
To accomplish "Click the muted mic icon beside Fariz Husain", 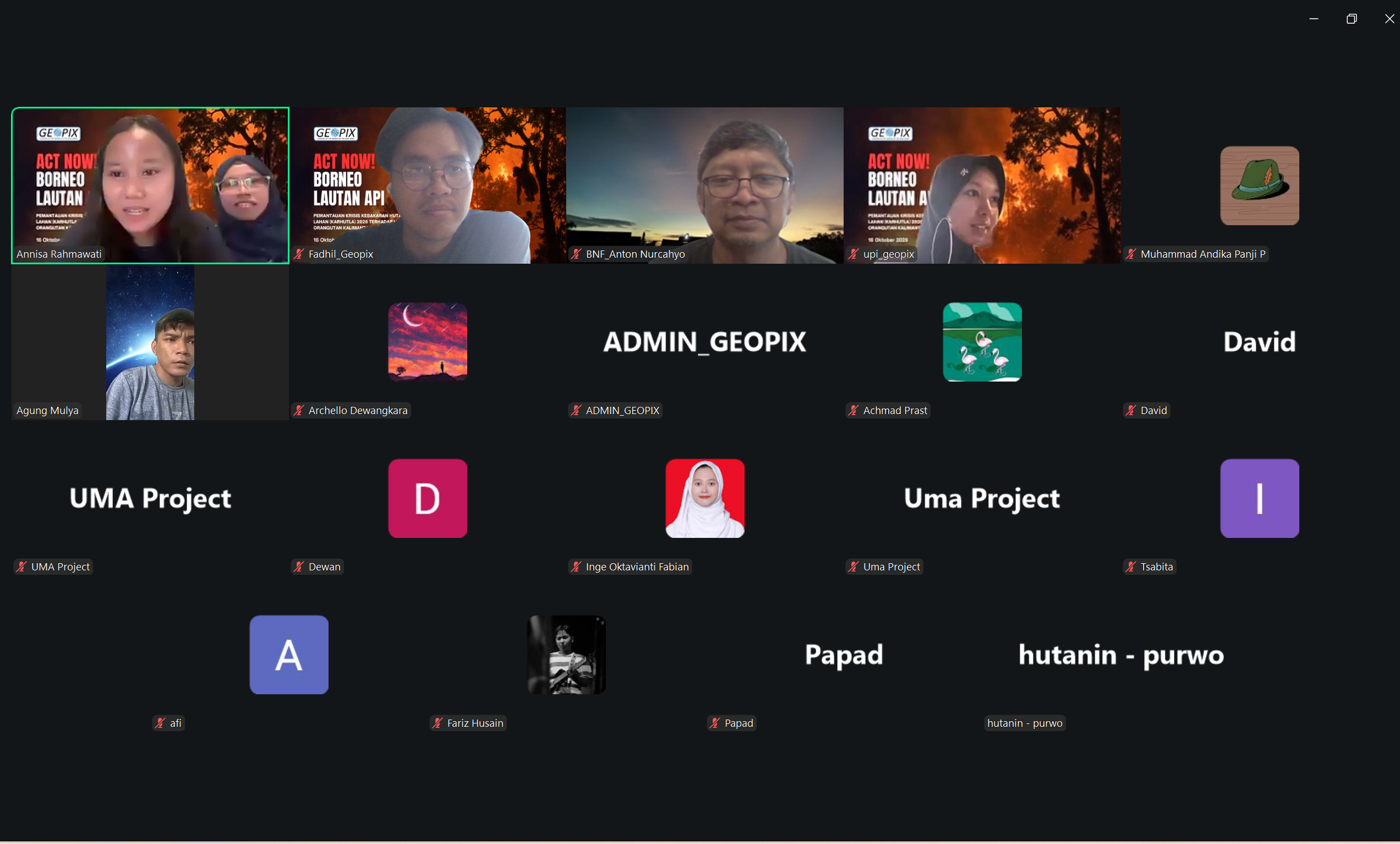I will tap(437, 723).
